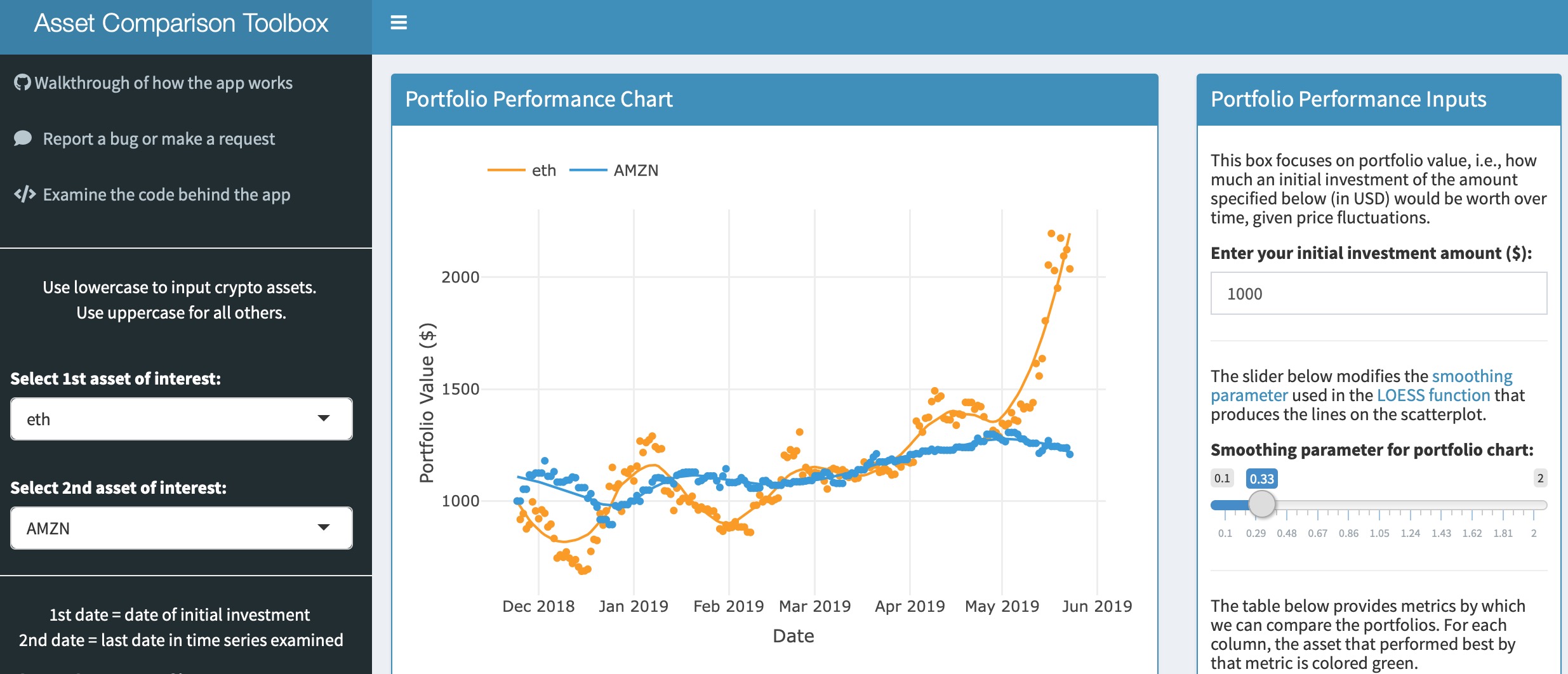Click the Portfolio Performance Chart header

click(x=539, y=100)
